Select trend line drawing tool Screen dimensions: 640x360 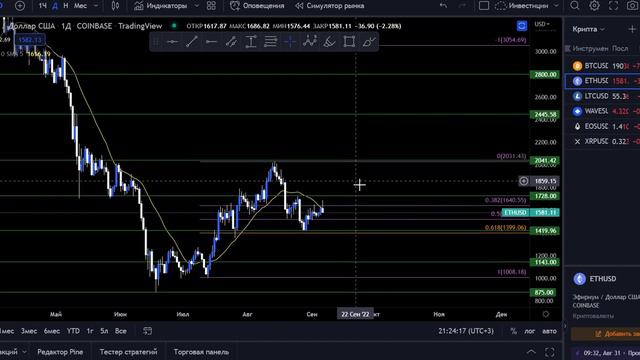[x=192, y=42]
